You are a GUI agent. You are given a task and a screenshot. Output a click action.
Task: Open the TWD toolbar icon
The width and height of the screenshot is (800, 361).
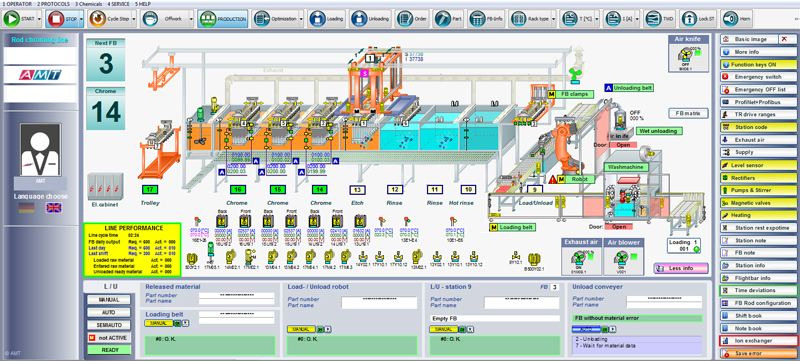click(x=653, y=19)
